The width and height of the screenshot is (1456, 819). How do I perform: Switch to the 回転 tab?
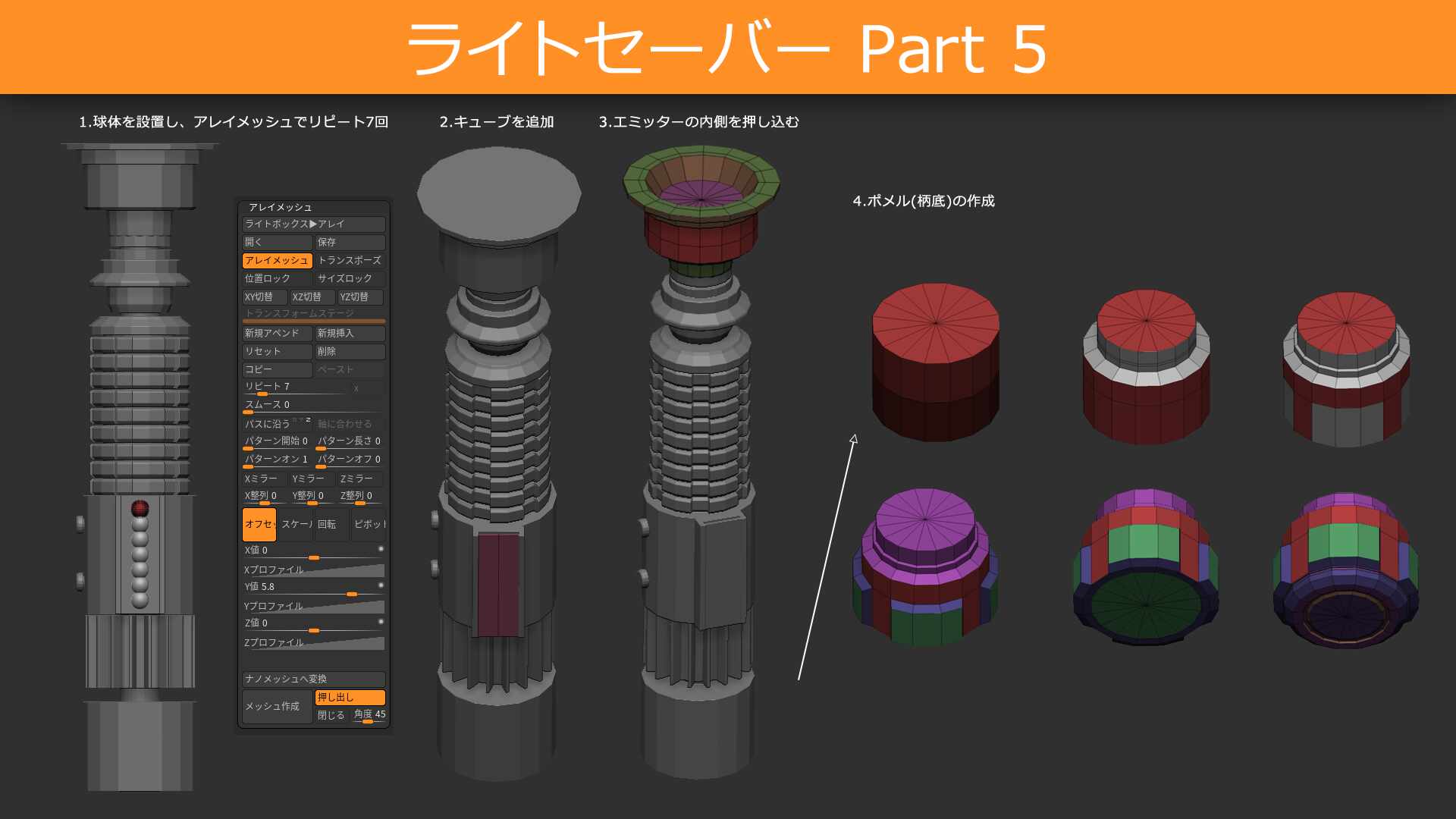pyautogui.click(x=326, y=522)
